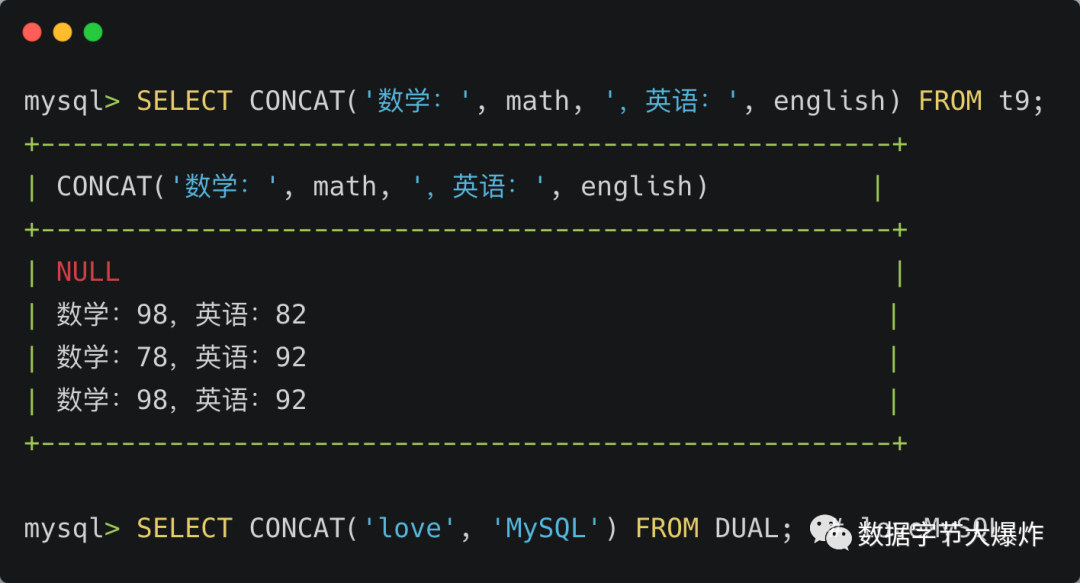Click the first mysql> prompt

click(72, 102)
